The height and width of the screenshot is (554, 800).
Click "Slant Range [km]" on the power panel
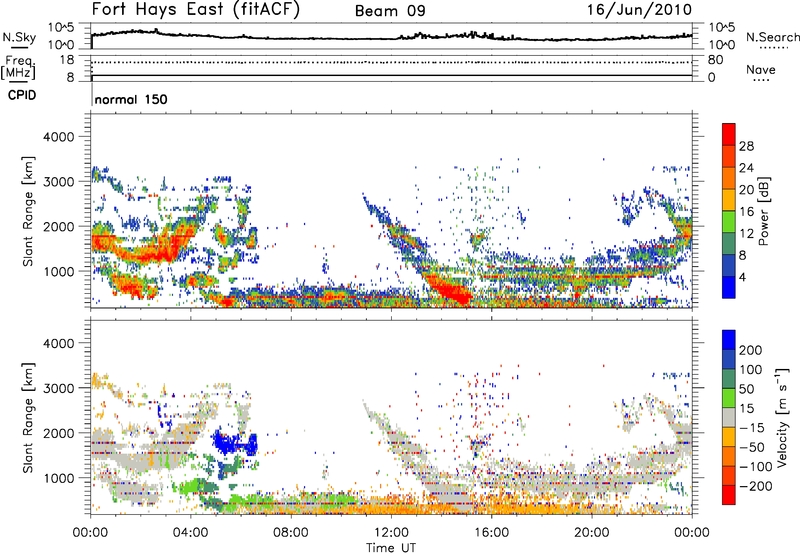pos(28,211)
